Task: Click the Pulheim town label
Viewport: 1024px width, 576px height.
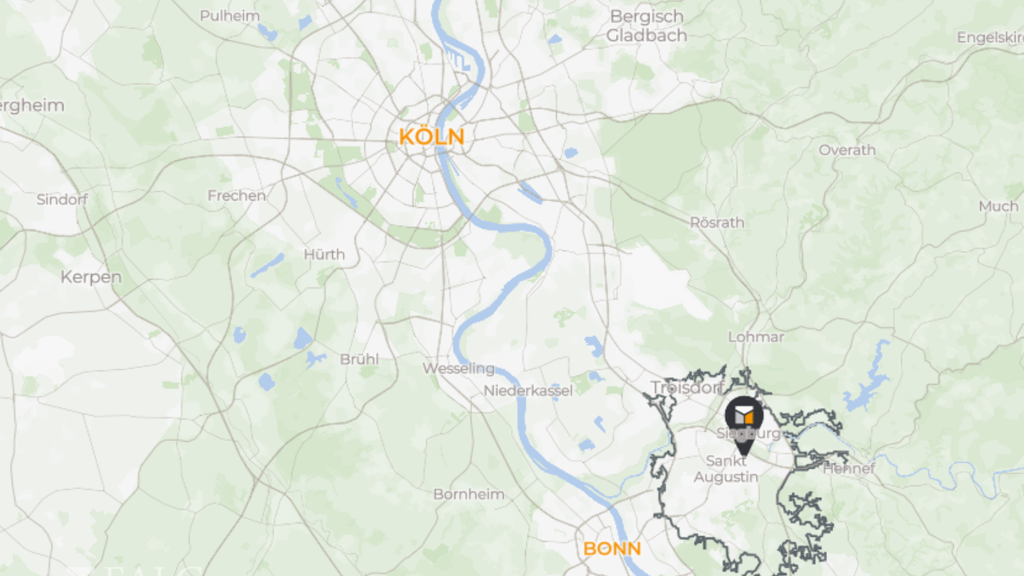Action: [x=229, y=16]
